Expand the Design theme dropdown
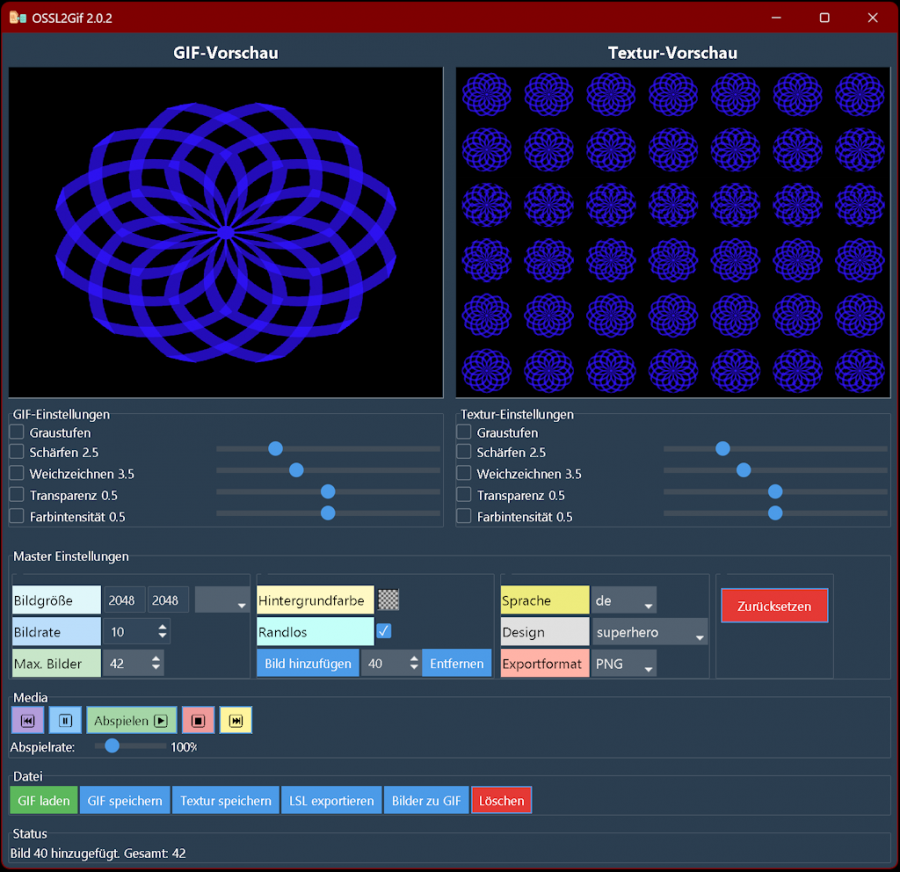This screenshot has height=872, width=900. [x=650, y=632]
